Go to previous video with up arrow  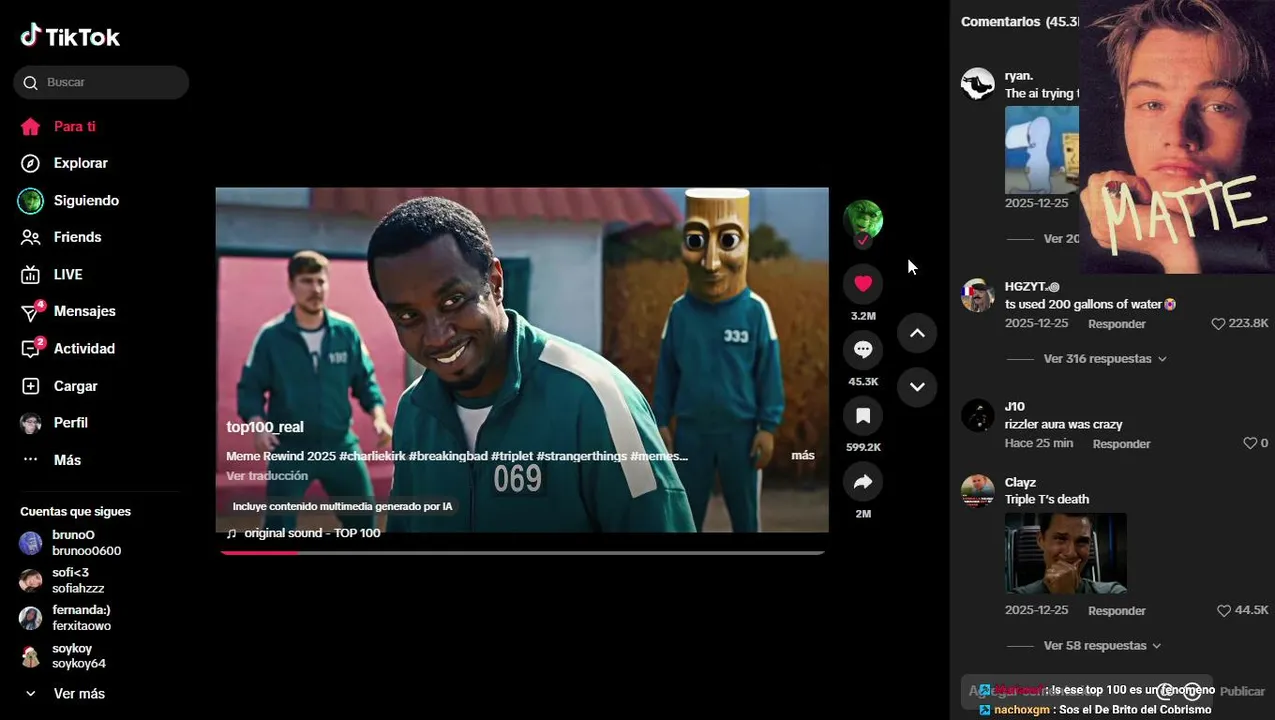point(917,333)
